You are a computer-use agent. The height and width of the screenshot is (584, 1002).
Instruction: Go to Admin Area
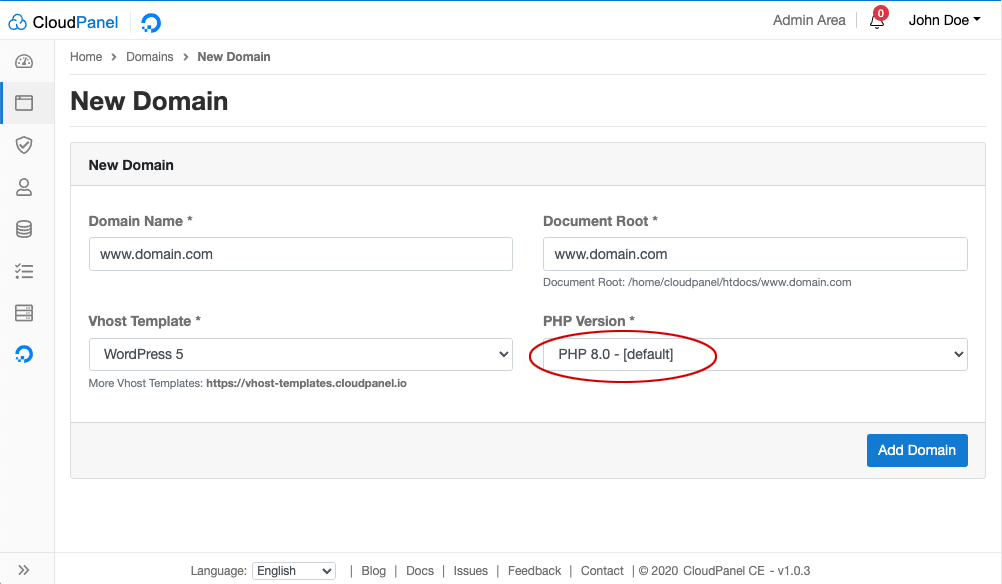pos(808,20)
